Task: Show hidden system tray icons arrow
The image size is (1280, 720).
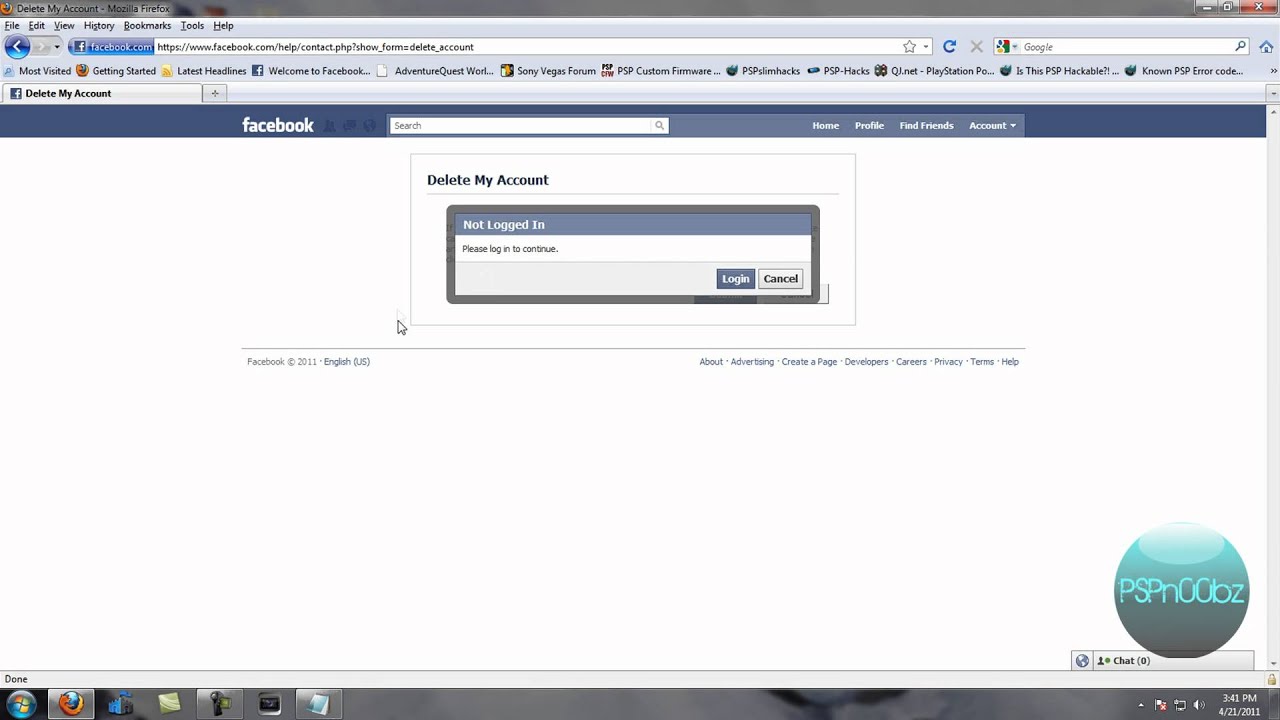Action: click(1141, 705)
